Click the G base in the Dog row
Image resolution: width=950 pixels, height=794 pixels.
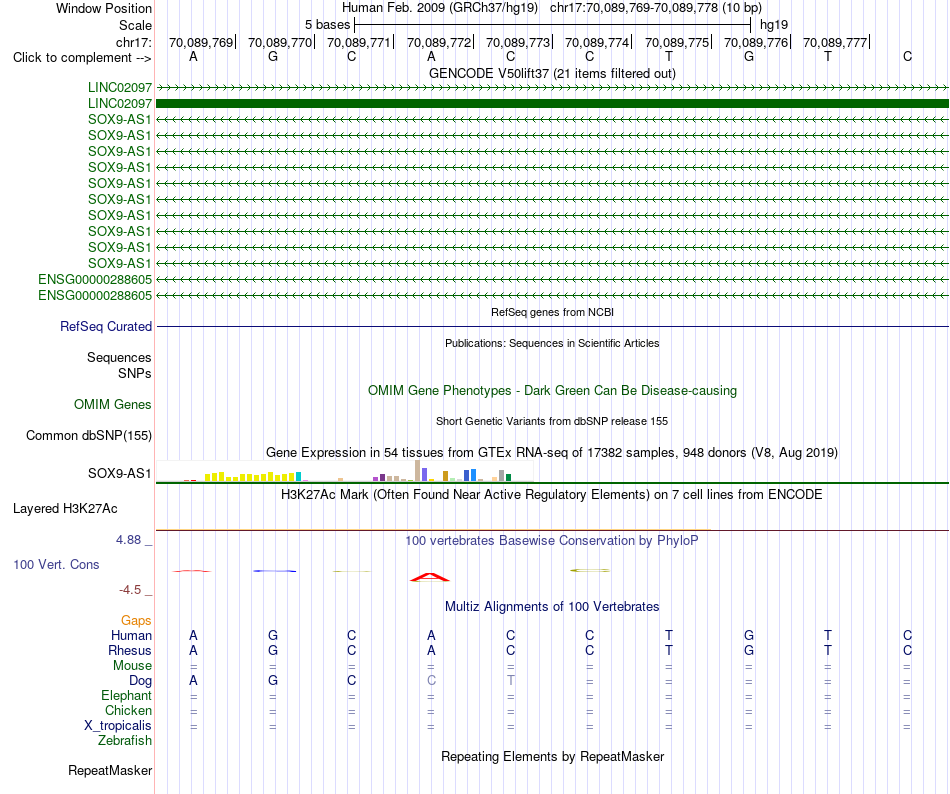click(x=273, y=681)
